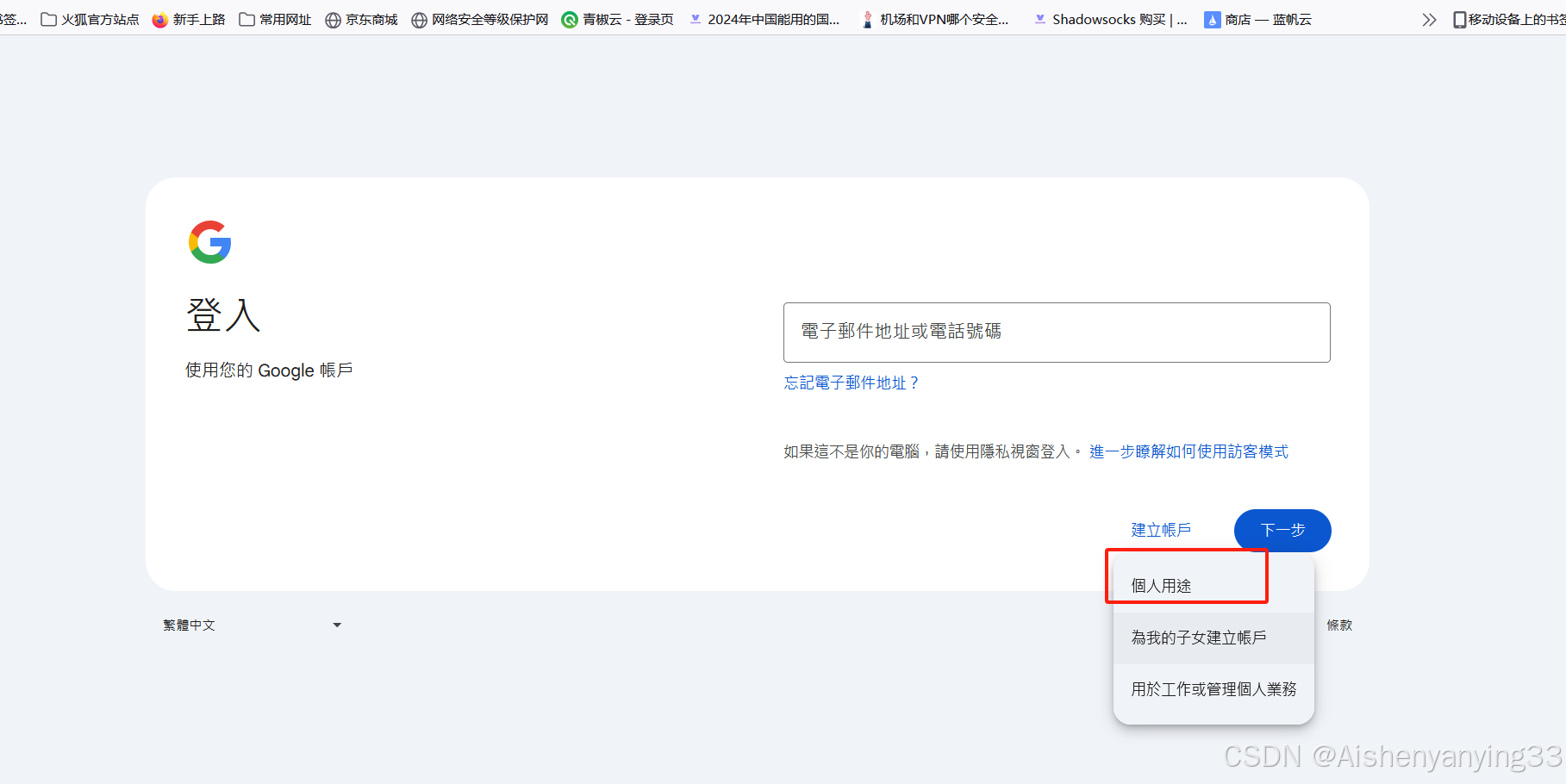Viewport: 1566px width, 784px height.
Task: Click the 忘記電子郵件地址？ link
Action: [x=852, y=383]
